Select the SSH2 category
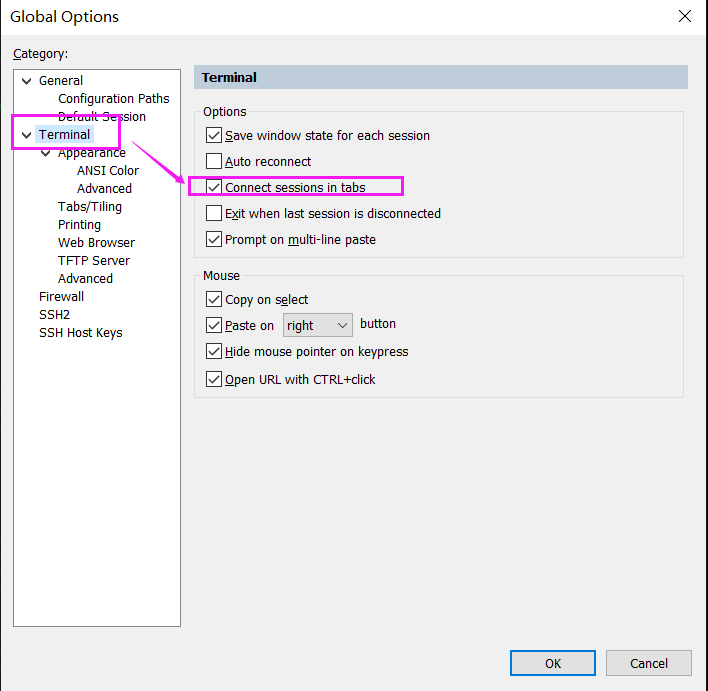Image resolution: width=708 pixels, height=691 pixels. 55,315
